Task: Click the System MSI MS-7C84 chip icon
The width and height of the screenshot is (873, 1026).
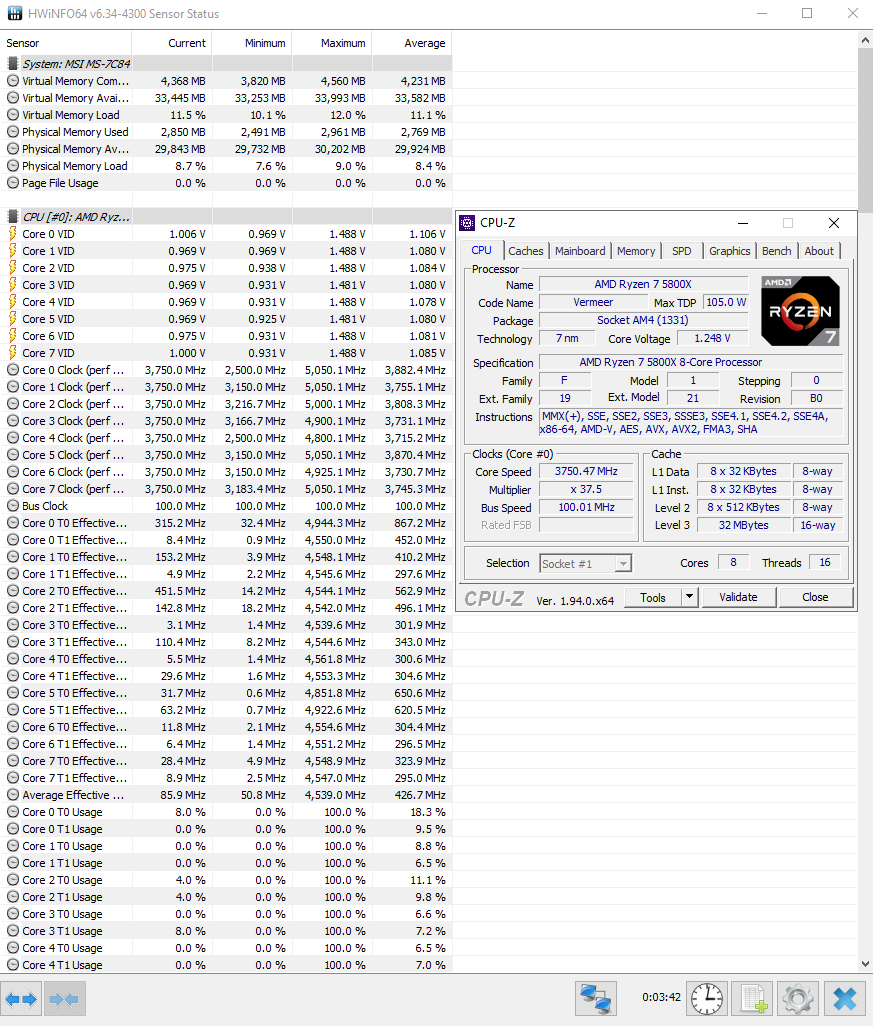Action: 12,63
